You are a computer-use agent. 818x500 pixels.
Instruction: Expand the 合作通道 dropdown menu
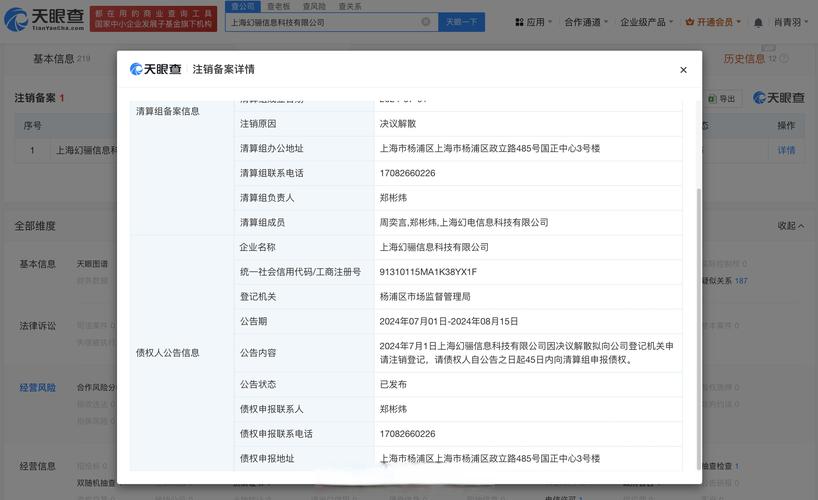pyautogui.click(x=586, y=22)
